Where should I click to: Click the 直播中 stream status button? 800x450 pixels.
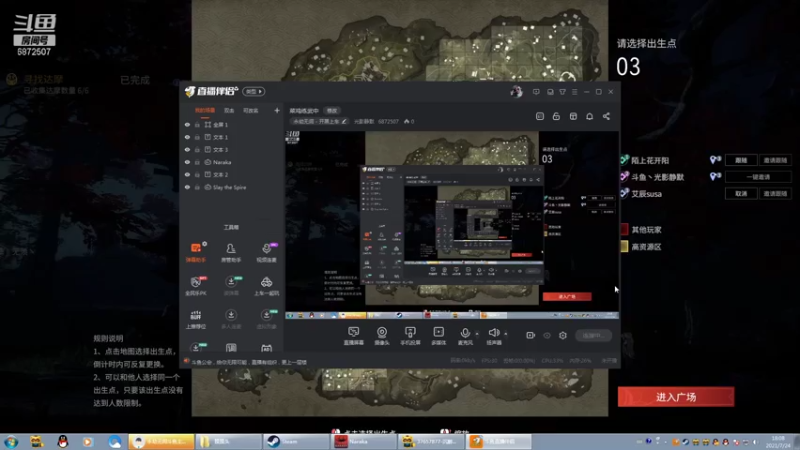click(593, 335)
